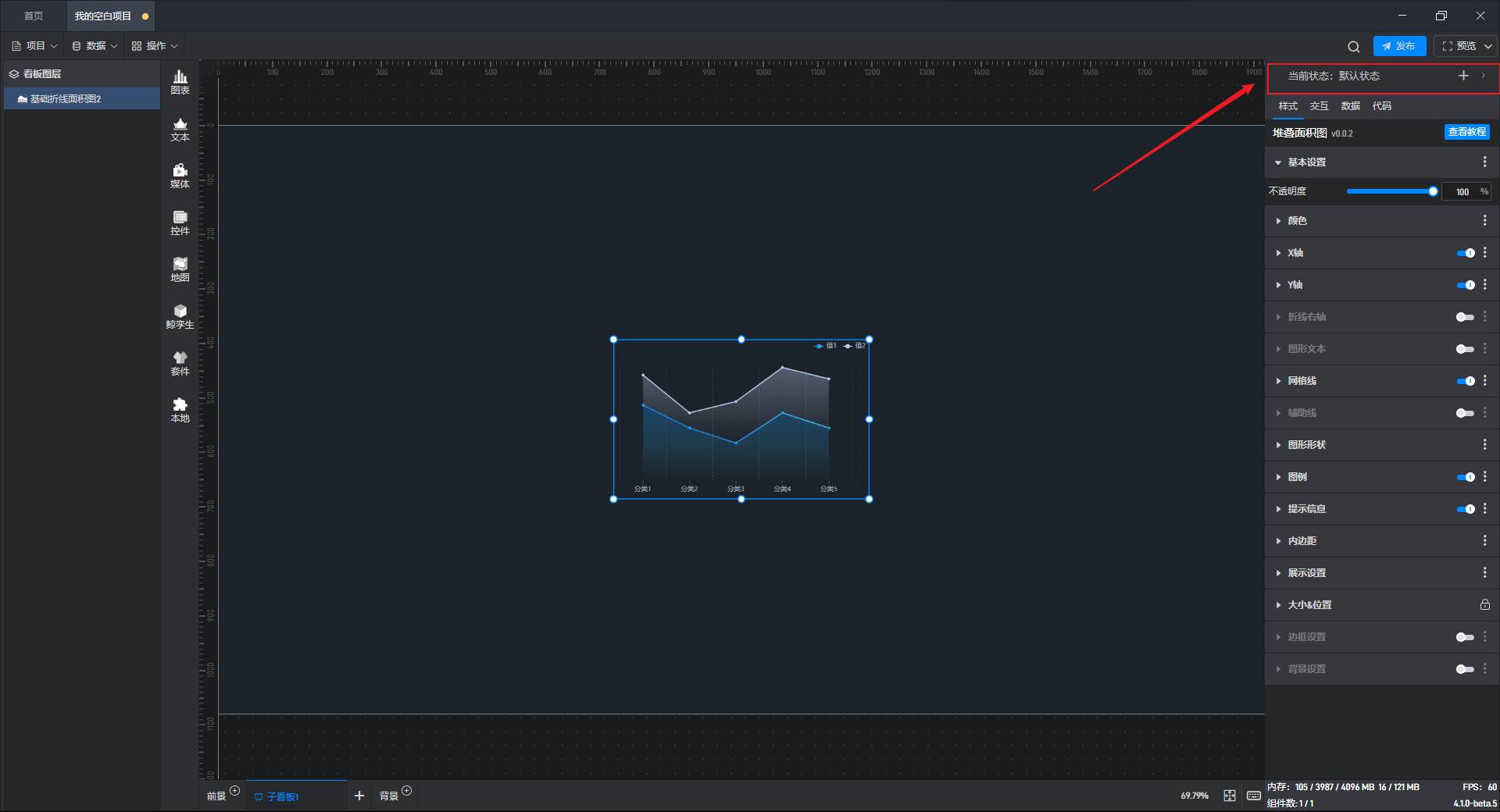Click the 不透明度 opacity slider handle
1500x812 pixels.
point(1433,191)
